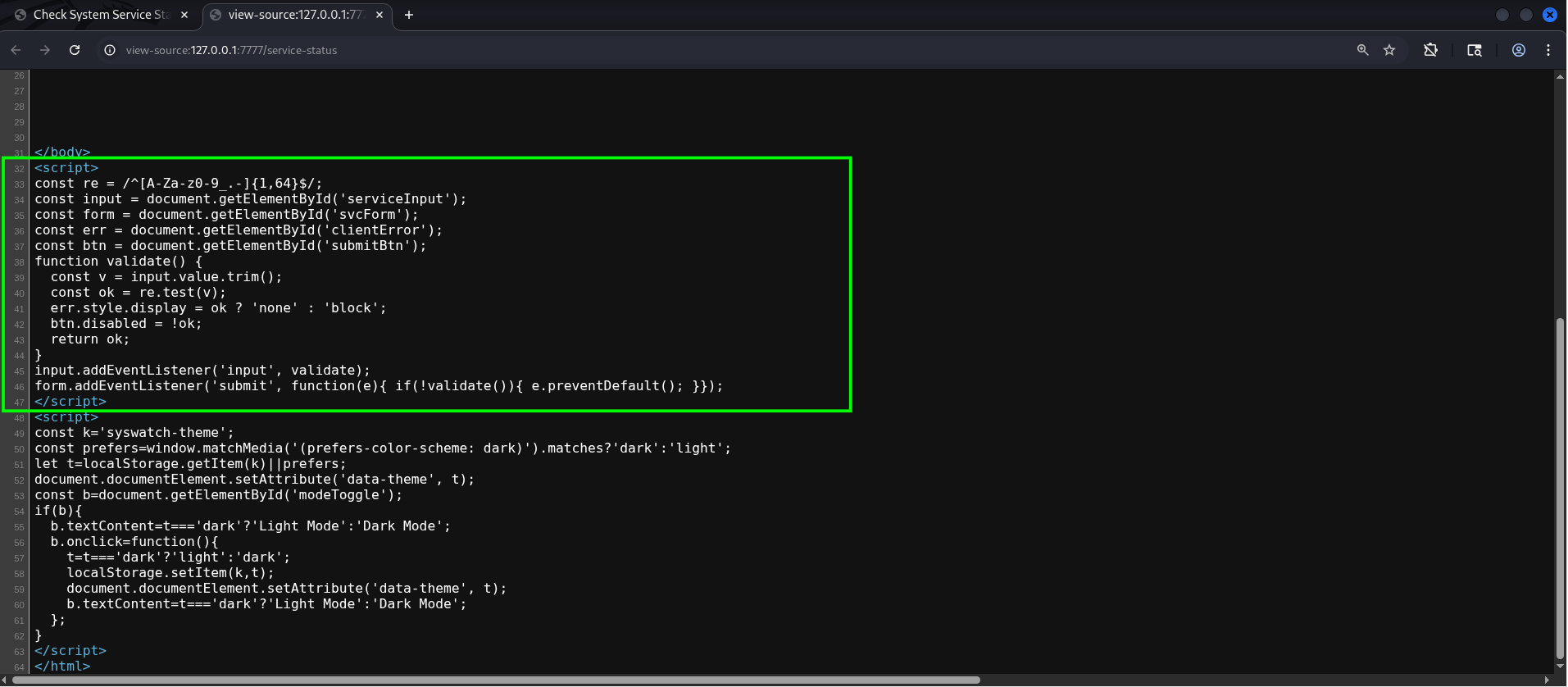1568x687 pixels.
Task: Click closing </script> tag on line 47
Action: click(70, 402)
